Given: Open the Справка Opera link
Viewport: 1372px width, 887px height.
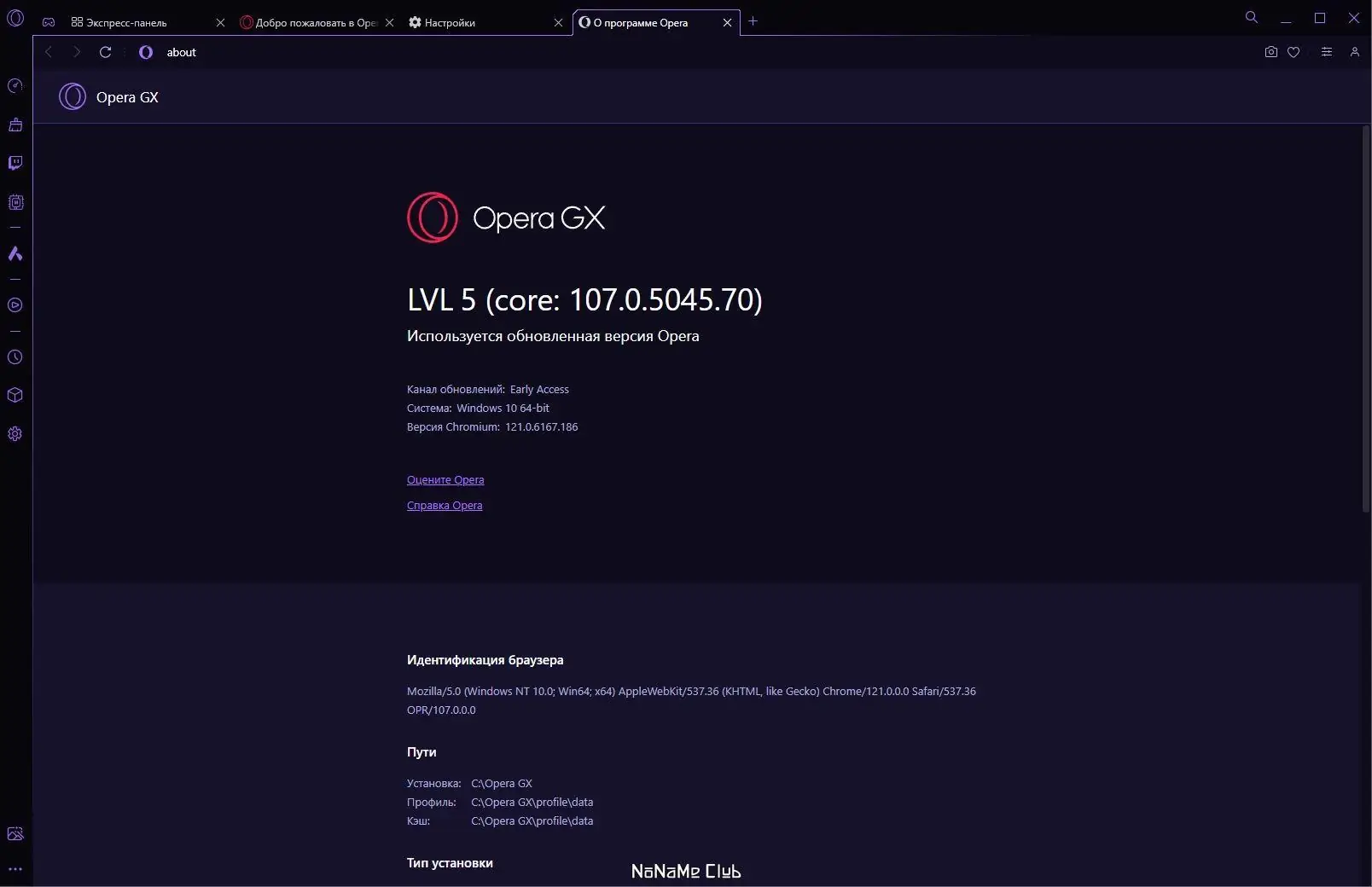Looking at the screenshot, I should [x=445, y=506].
